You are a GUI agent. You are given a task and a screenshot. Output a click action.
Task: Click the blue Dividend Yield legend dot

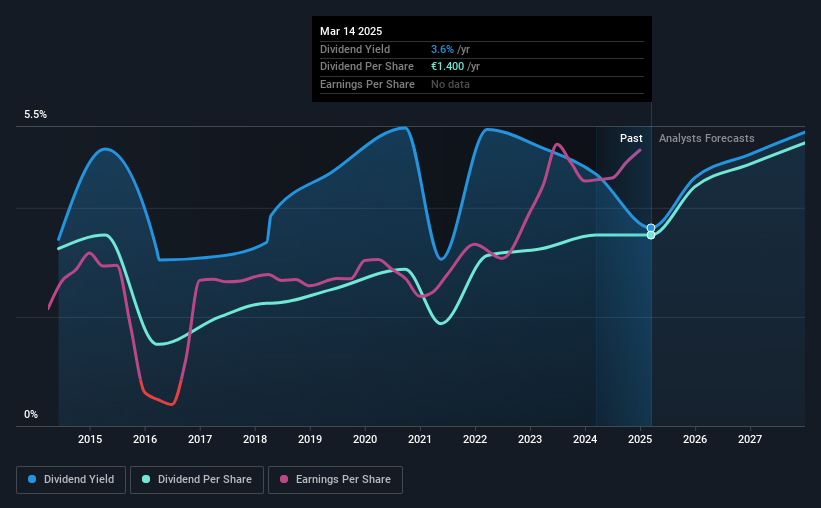coord(32,479)
